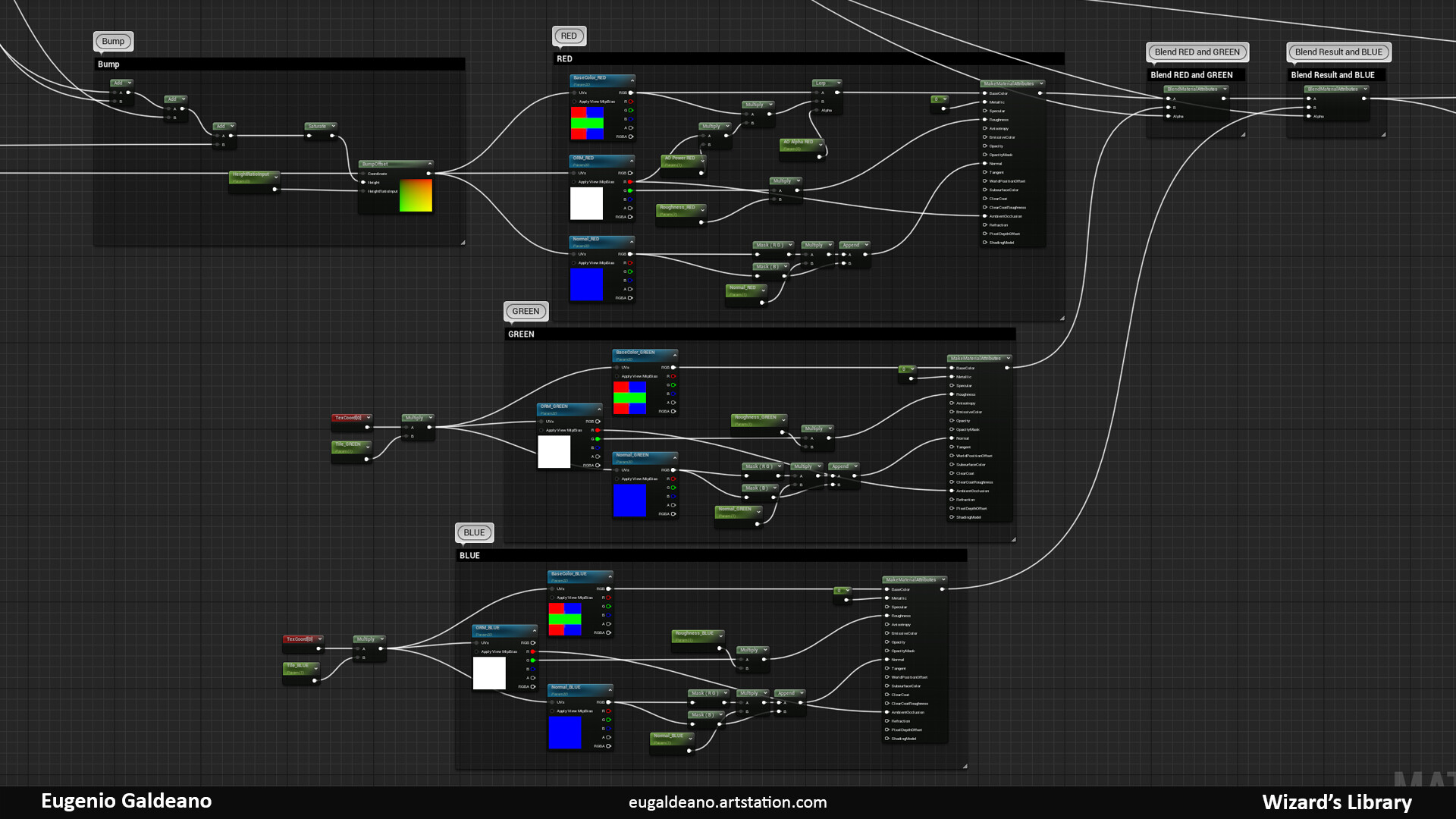This screenshot has width=1456, height=819.
Task: Click RGB output pin of BaseColor_RED node
Action: click(x=631, y=93)
